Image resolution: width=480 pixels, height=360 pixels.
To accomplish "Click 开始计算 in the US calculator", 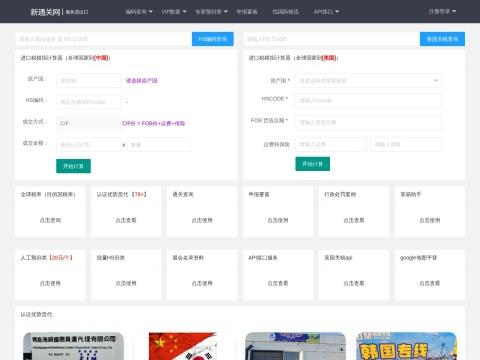I will coord(313,164).
